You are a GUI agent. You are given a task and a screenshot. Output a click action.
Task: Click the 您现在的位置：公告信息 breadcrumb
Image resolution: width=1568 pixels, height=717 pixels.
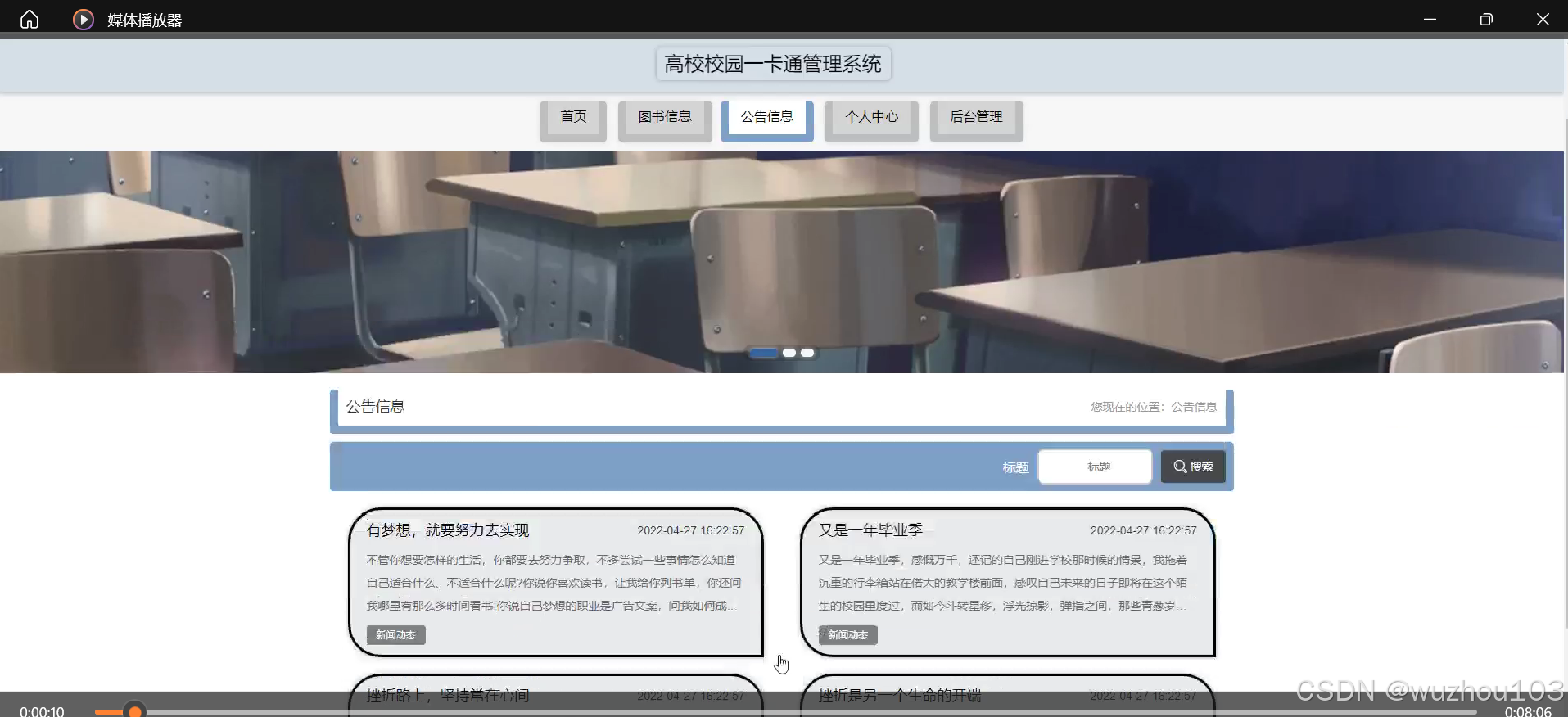(x=1154, y=407)
